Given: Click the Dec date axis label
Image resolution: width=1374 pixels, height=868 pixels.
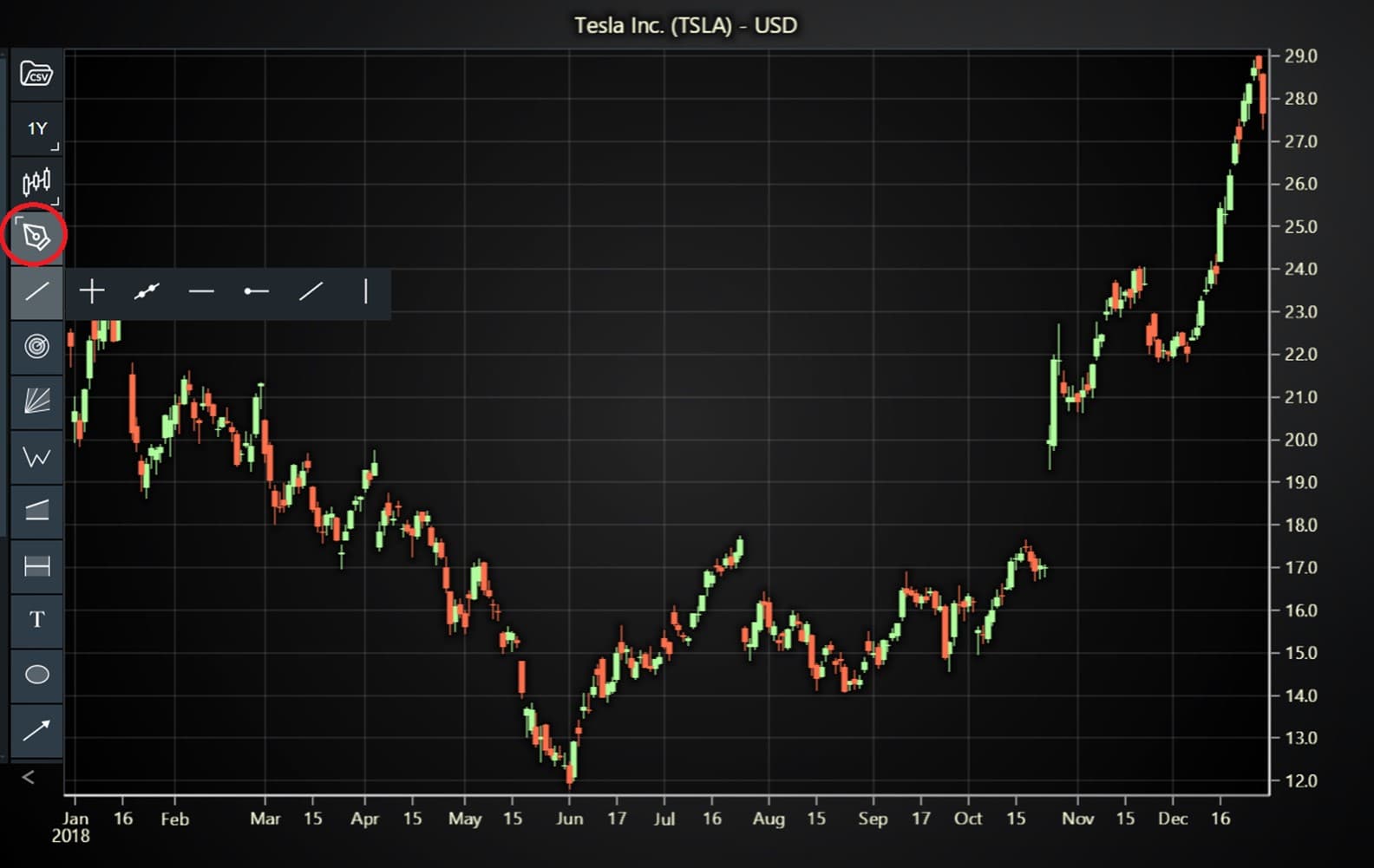Looking at the screenshot, I should click(1173, 819).
